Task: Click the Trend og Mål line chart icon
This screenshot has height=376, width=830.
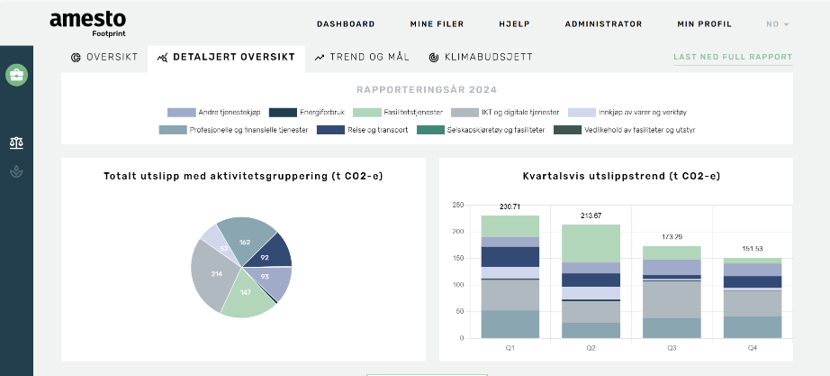Action: [319, 57]
